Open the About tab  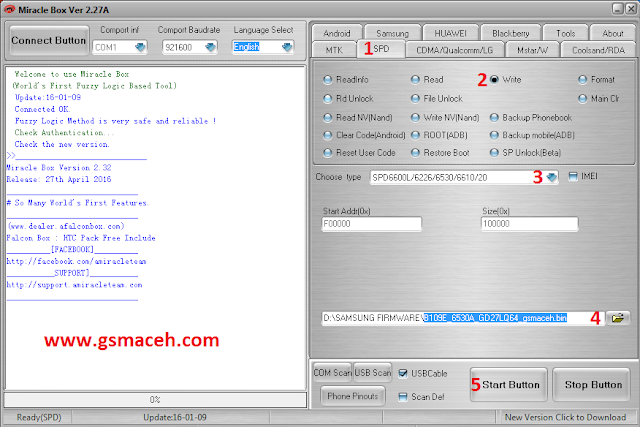pos(613,33)
